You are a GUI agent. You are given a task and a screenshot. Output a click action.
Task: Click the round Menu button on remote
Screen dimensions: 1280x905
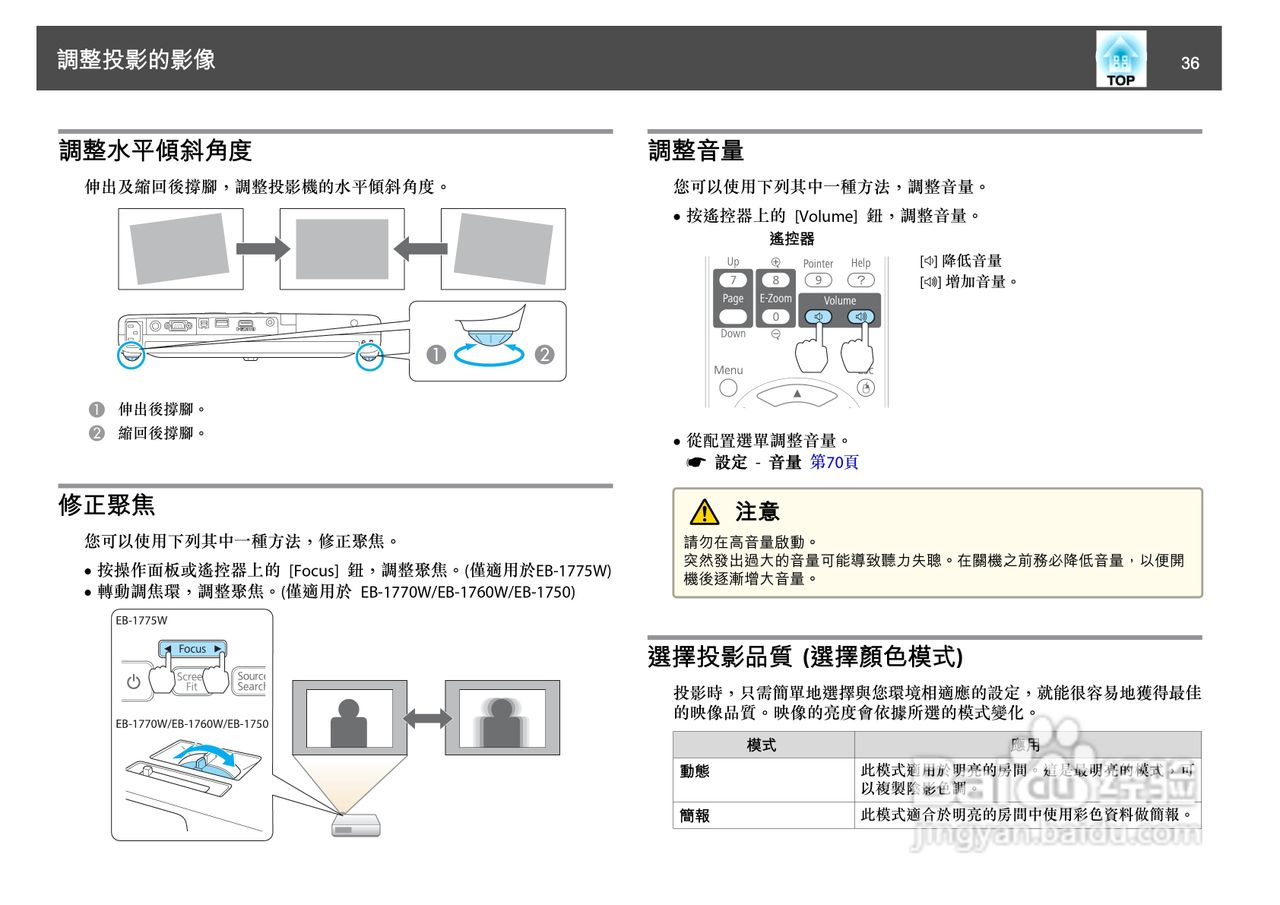[728, 387]
